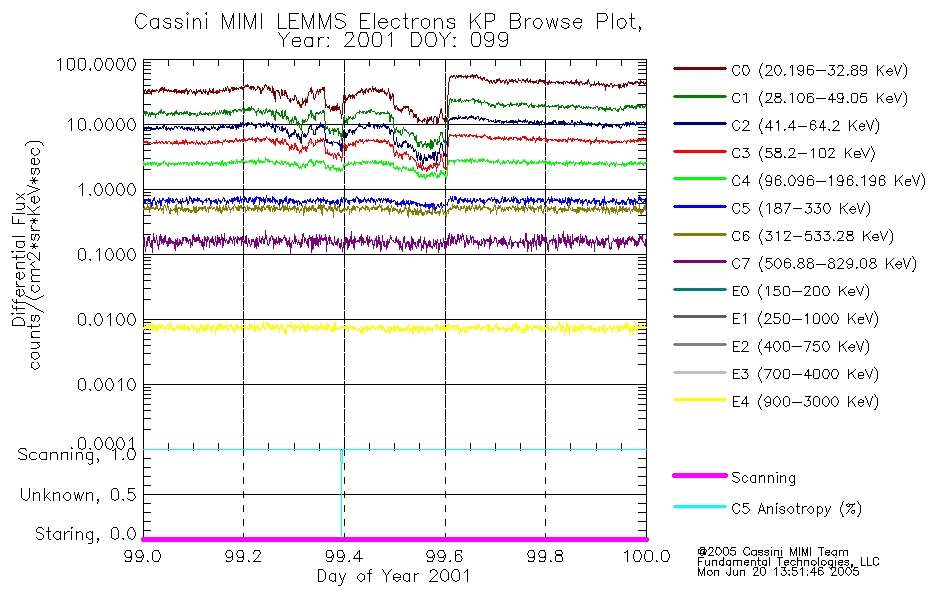Click the dark red C0 legend line swatch
This screenshot has height=600, width=950.
(x=700, y=68)
